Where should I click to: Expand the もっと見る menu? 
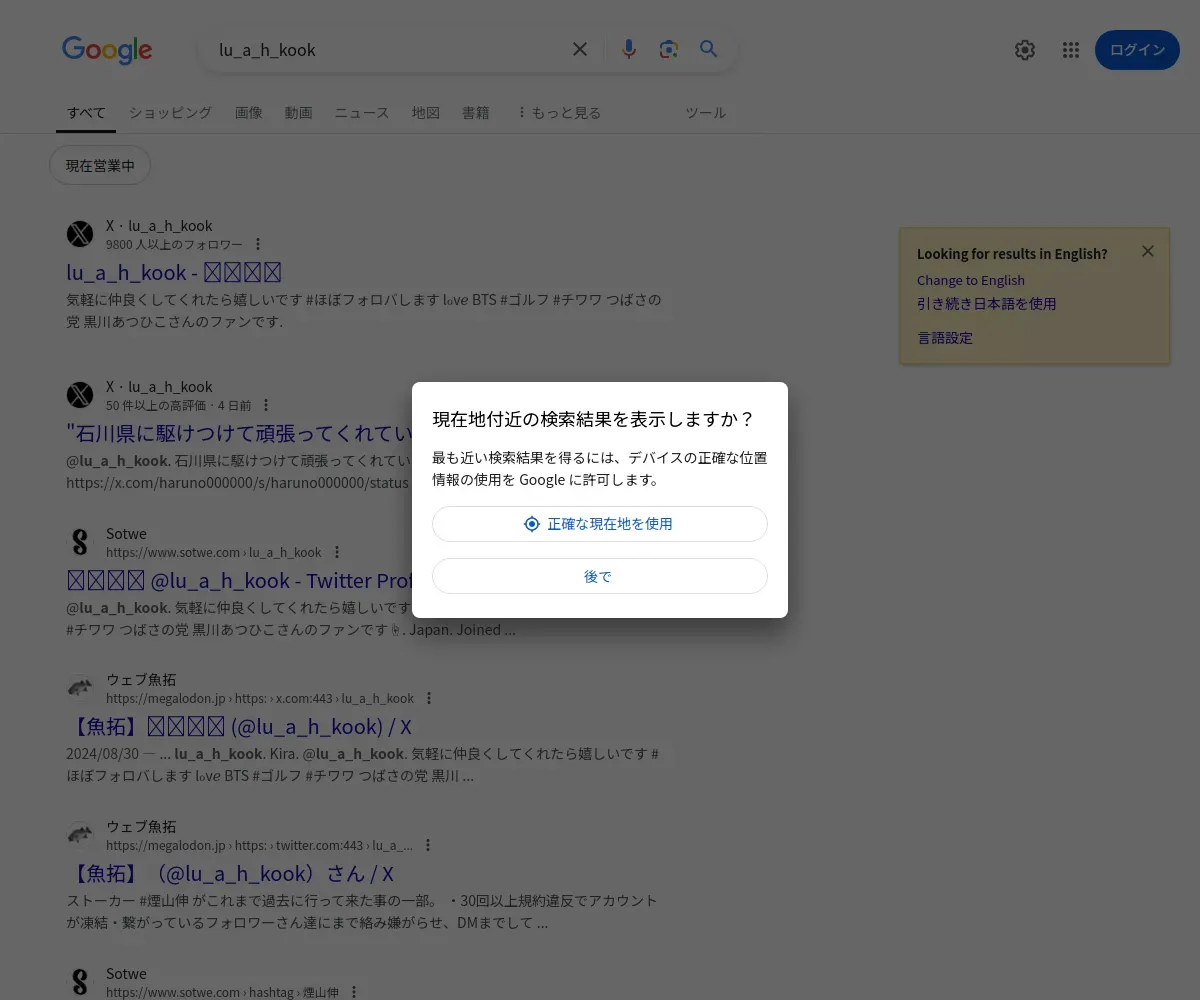(559, 113)
